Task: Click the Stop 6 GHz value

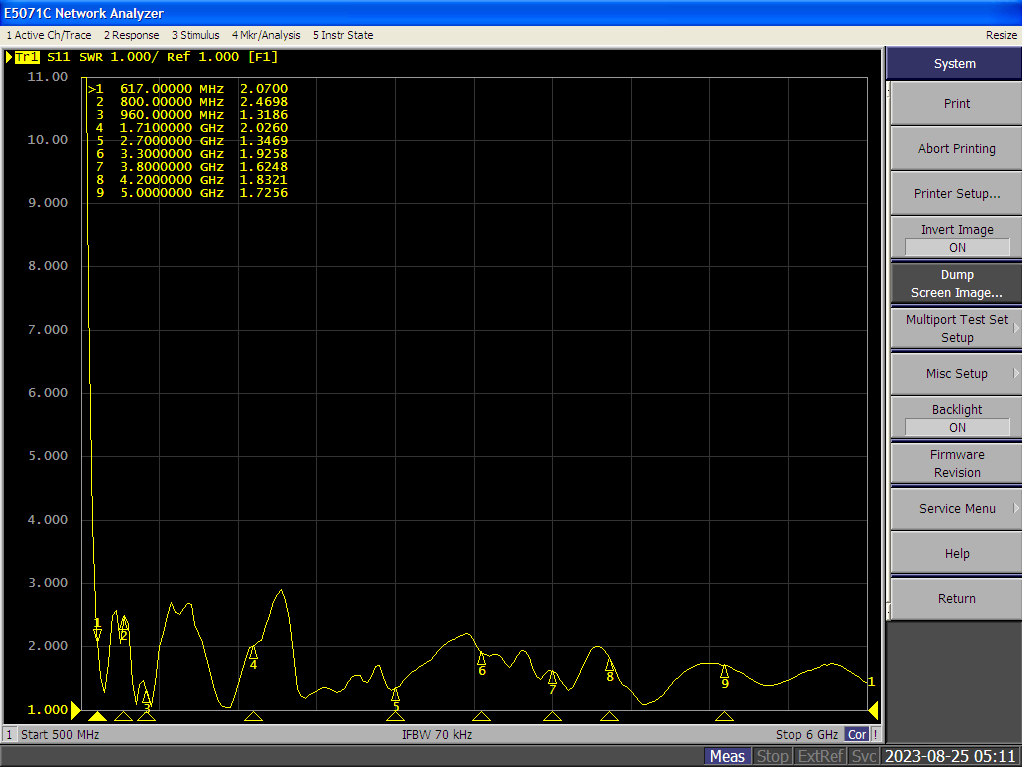Action: 807,734
